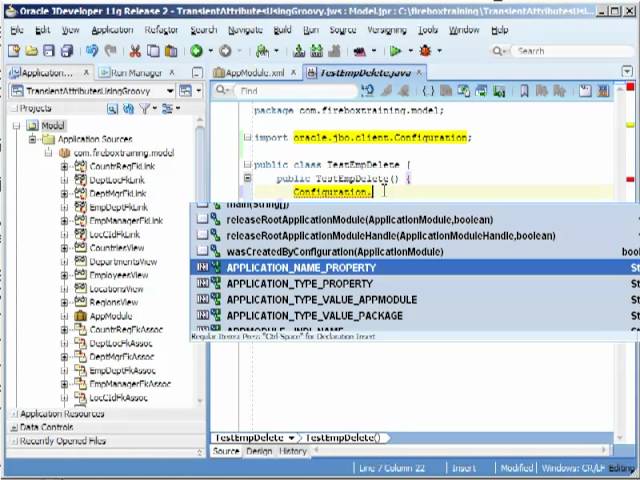Click the binoculars Find icon in main toolbar
This screenshot has height=480, width=640.
262,51
